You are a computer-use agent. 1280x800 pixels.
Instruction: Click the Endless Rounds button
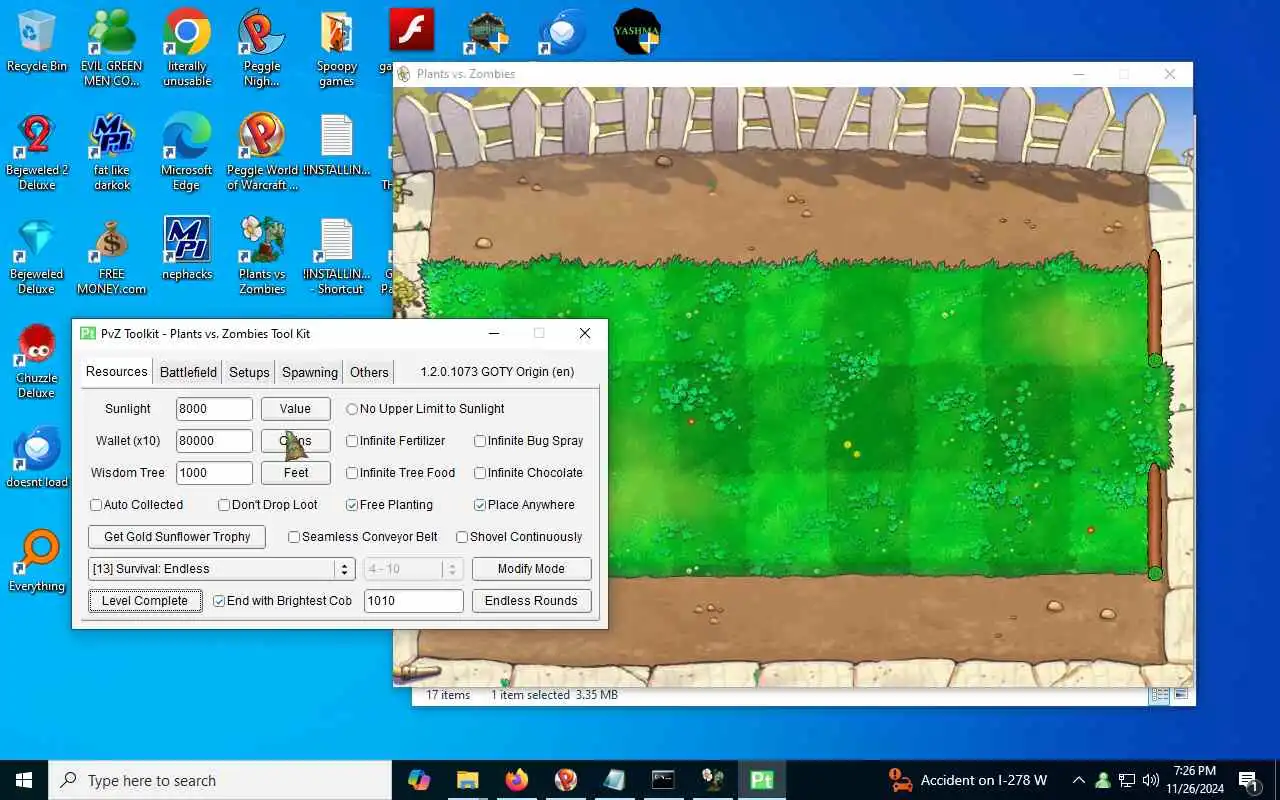(x=531, y=601)
